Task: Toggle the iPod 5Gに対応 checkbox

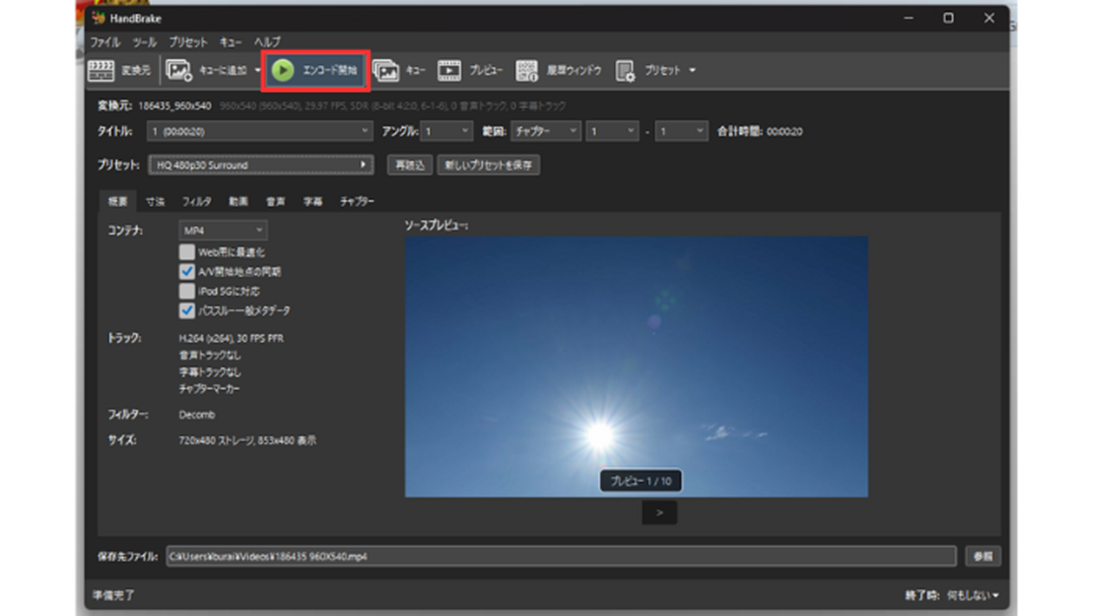Action: 187,291
